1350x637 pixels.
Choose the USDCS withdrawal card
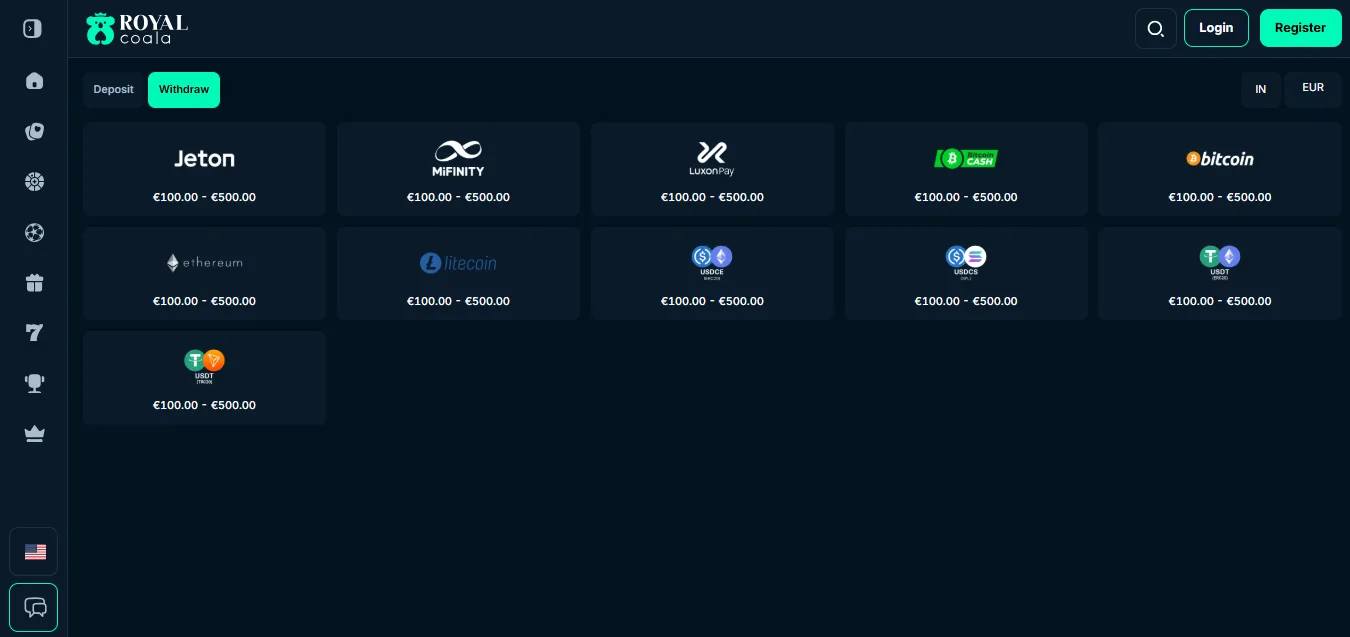point(966,273)
